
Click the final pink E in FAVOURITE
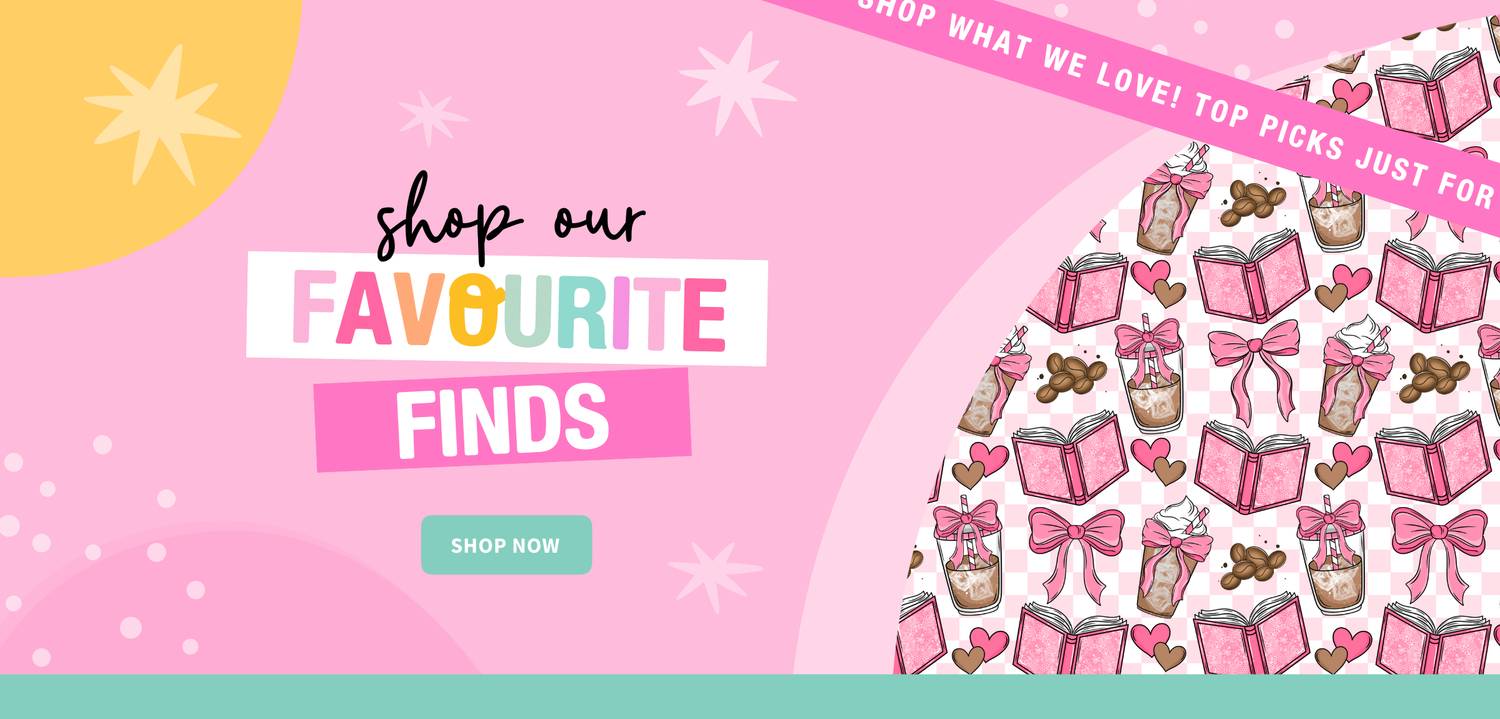click(x=704, y=315)
